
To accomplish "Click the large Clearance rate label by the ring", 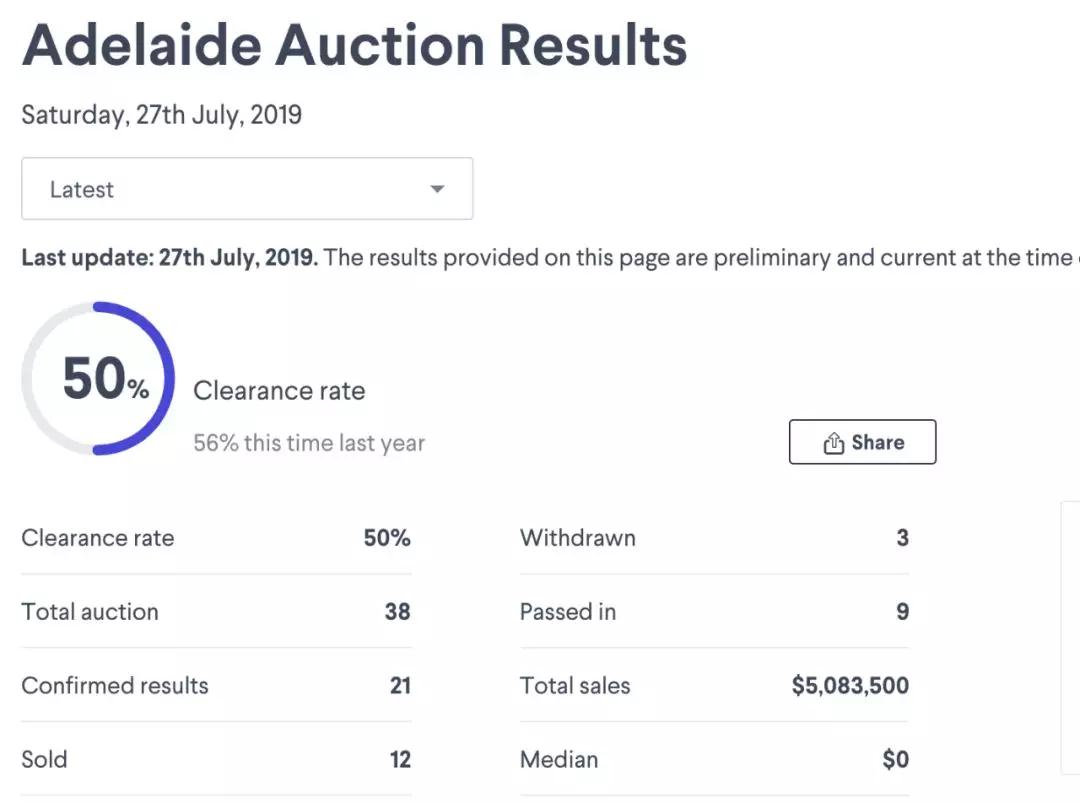I will (x=279, y=391).
